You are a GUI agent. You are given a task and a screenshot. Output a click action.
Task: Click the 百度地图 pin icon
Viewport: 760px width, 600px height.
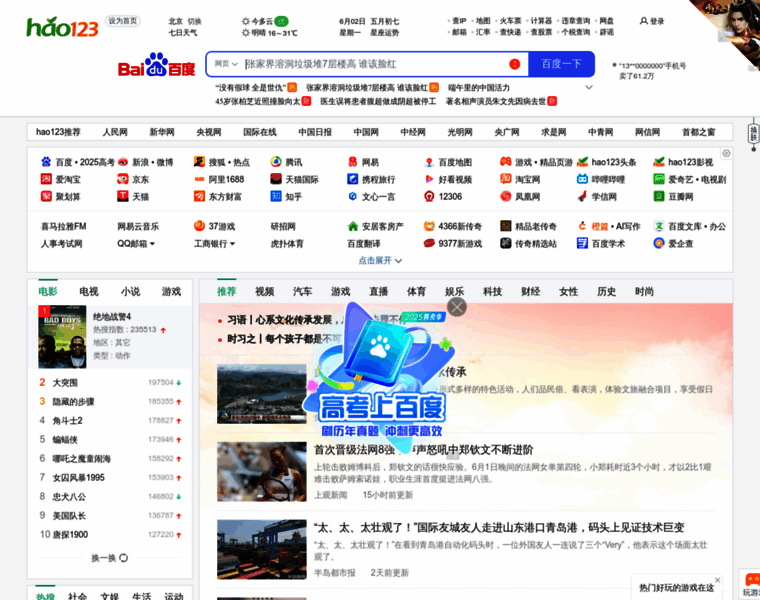pos(429,162)
